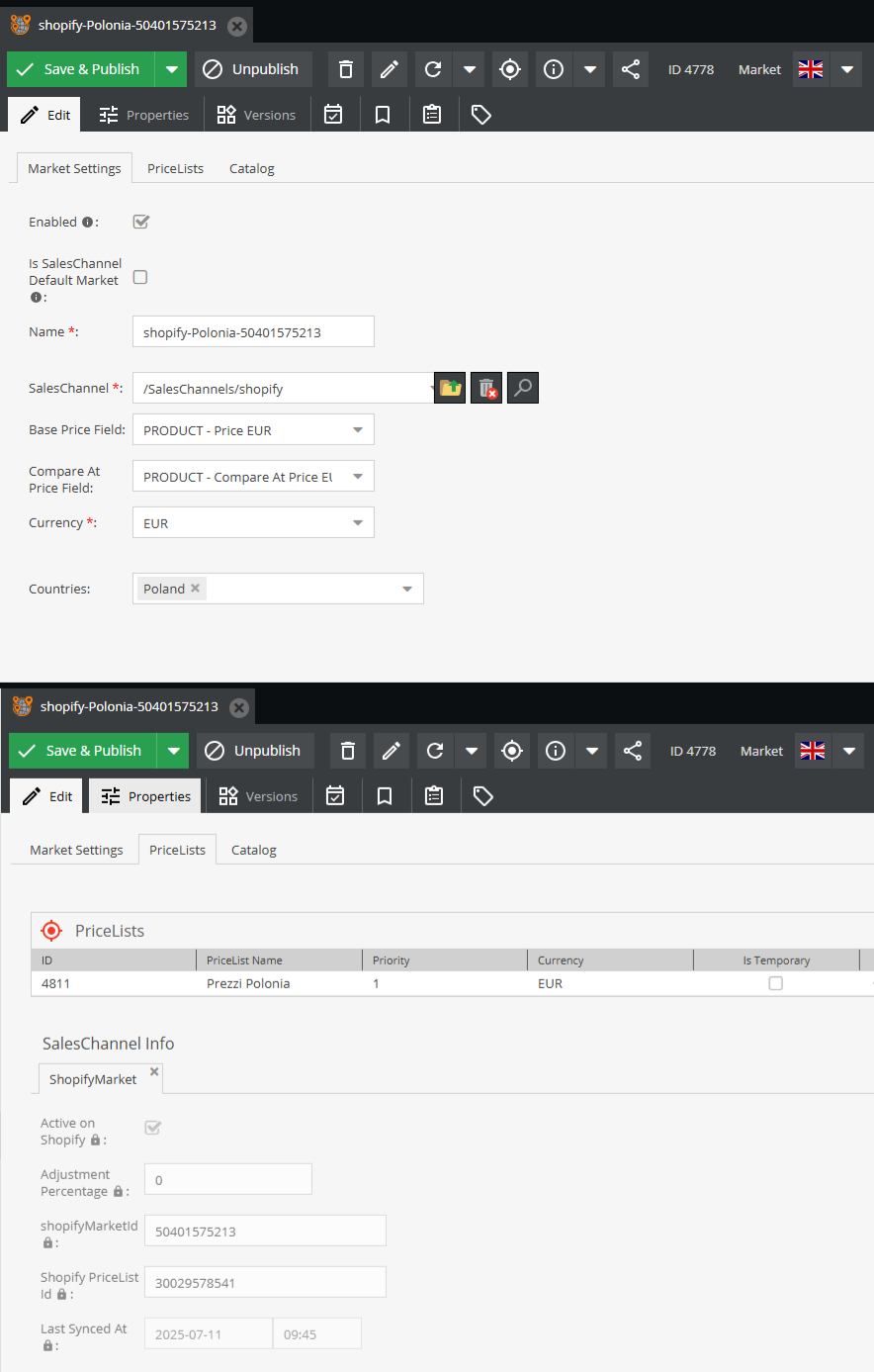The image size is (874, 1372).
Task: Click the red target icon beside PriceLists heading
Action: coord(51,931)
